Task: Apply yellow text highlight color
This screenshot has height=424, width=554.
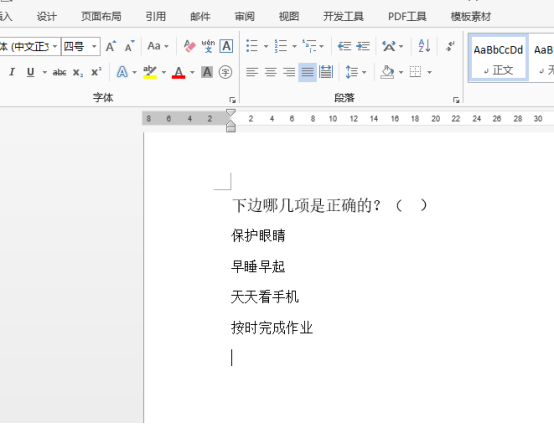Action: pyautogui.click(x=150, y=72)
